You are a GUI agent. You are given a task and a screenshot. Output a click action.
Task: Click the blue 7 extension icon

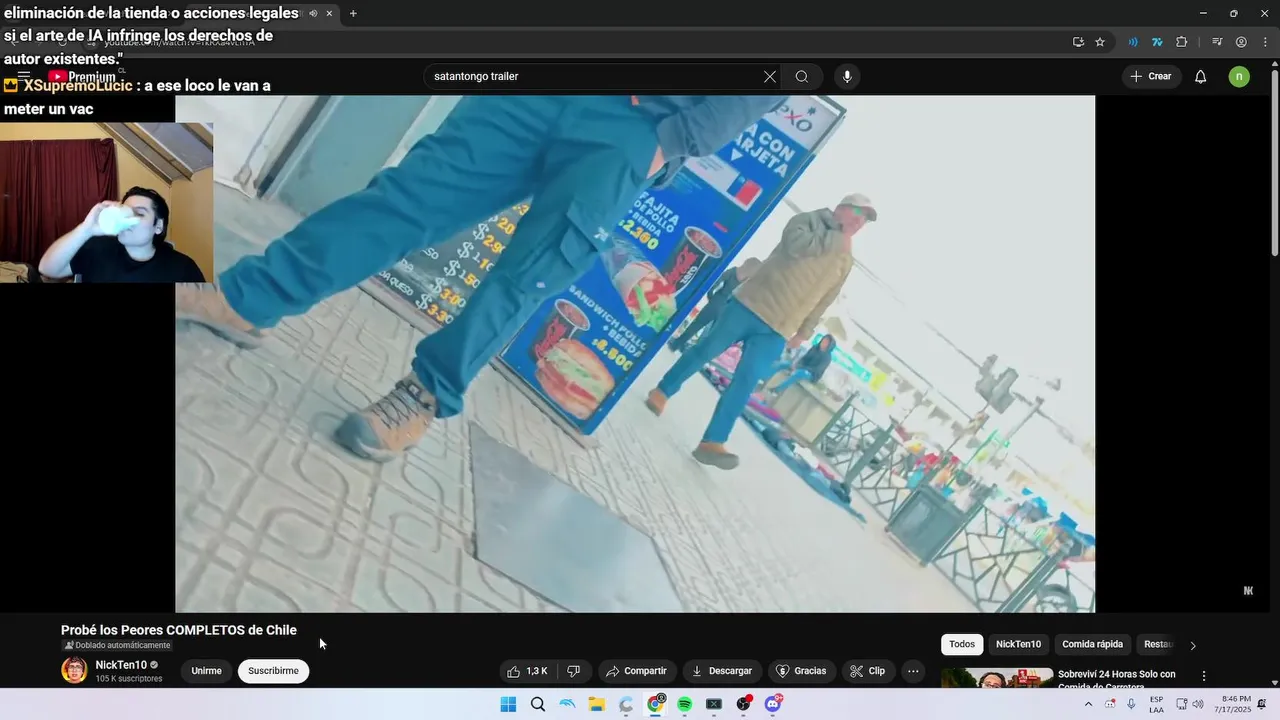[1157, 42]
